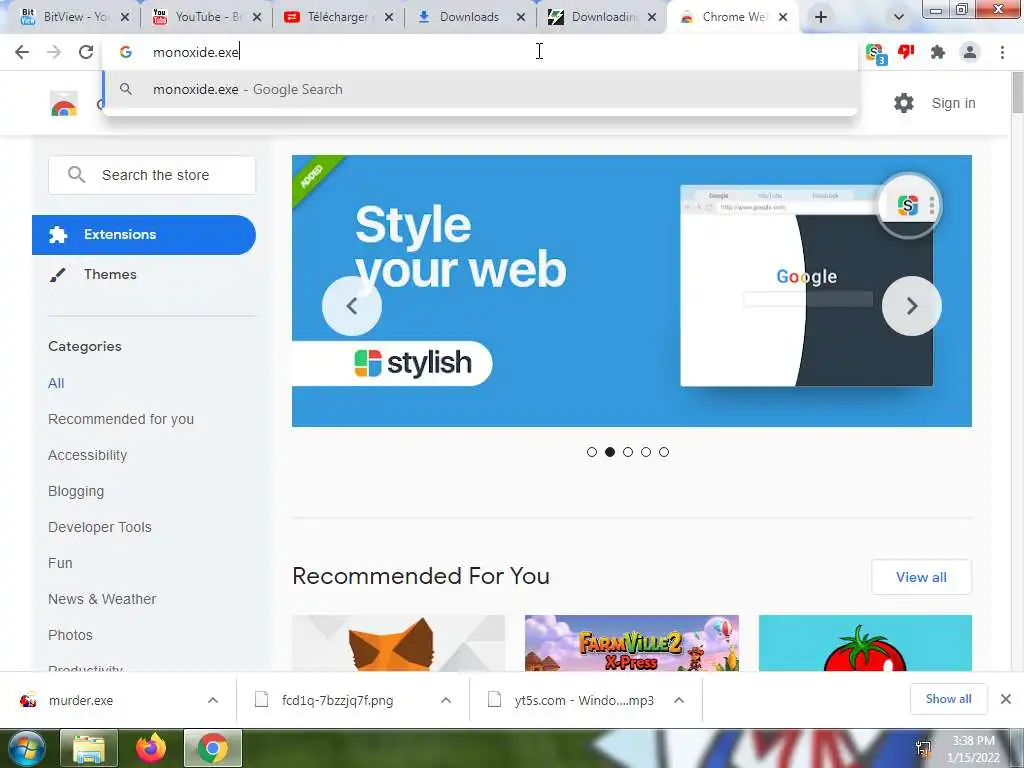Screen dimensions: 1024x768
Task: Reload the current page
Action: coord(86,52)
